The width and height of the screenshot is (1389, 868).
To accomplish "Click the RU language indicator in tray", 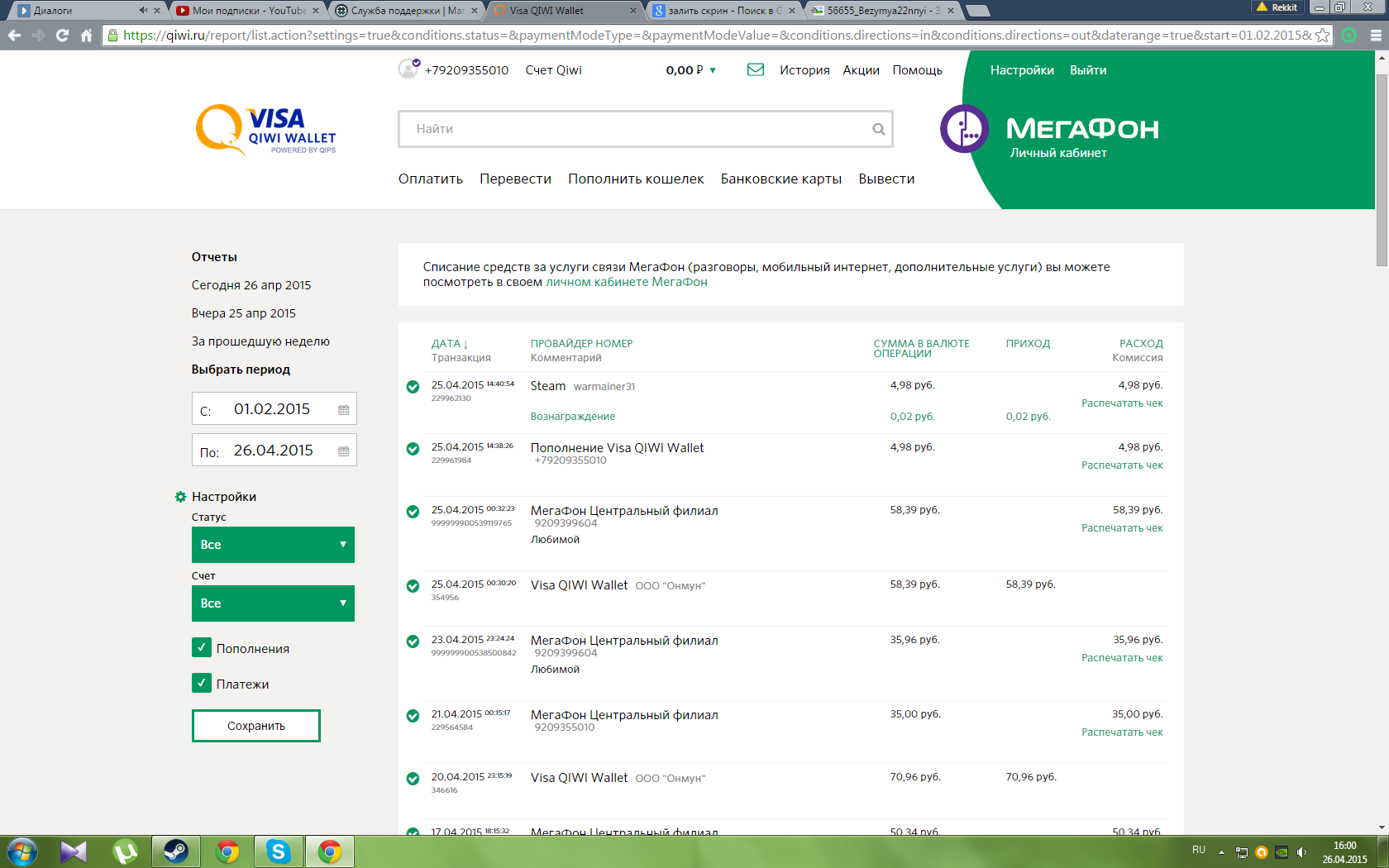I will [1199, 850].
